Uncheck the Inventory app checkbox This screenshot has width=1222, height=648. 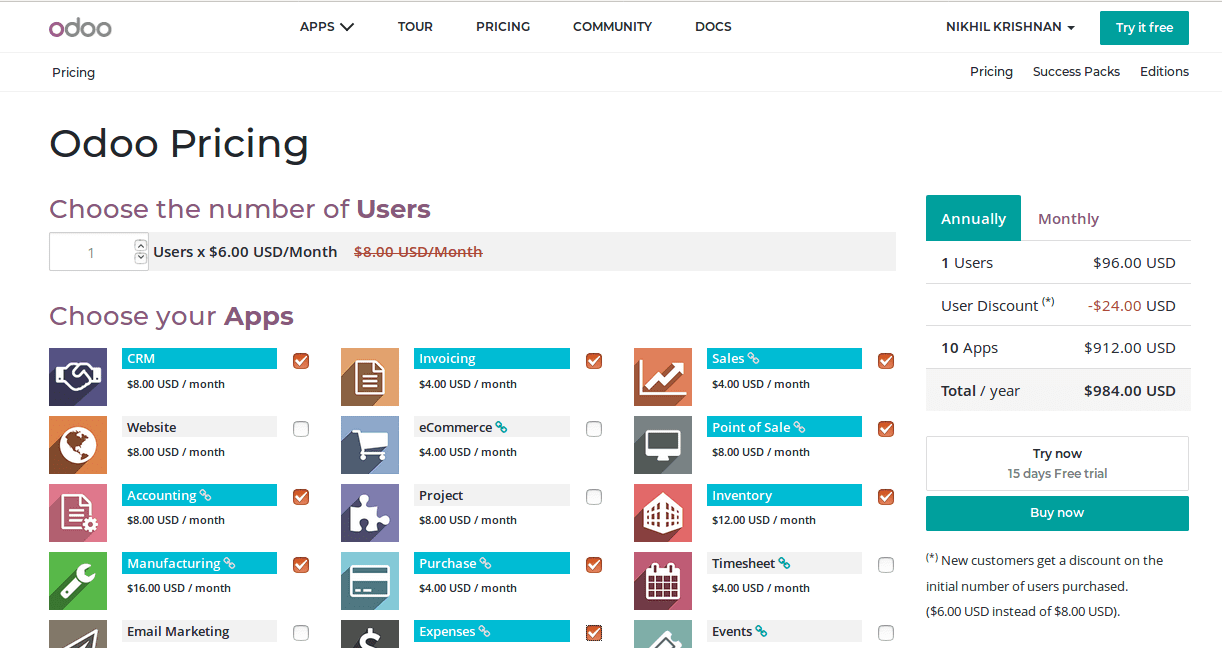tap(886, 497)
